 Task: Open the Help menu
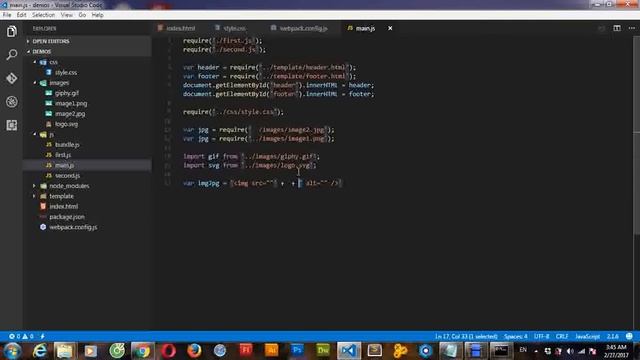click(97, 15)
